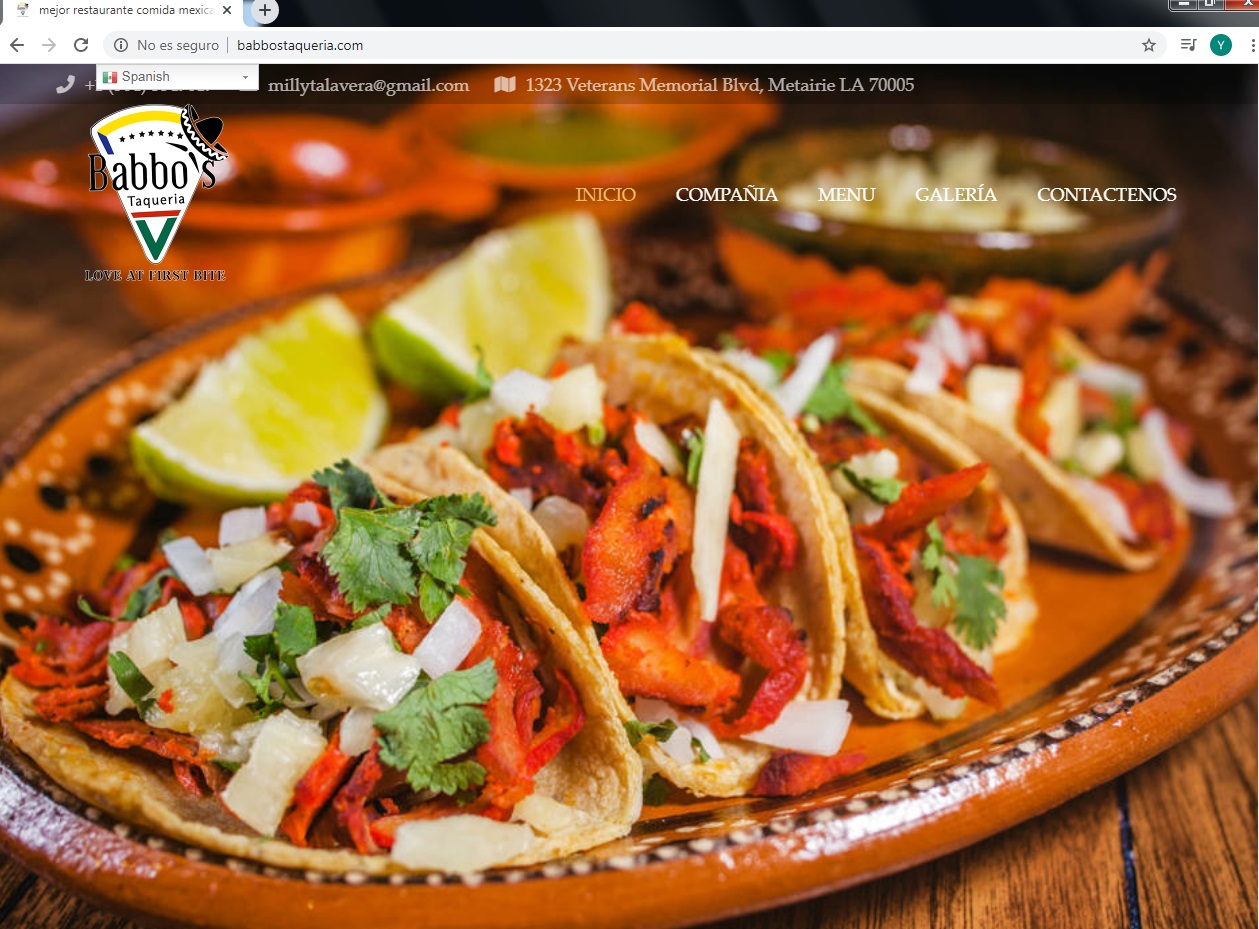This screenshot has height=929, width=1259.
Task: Minimize the Chrome window
Action: (1183, 4)
